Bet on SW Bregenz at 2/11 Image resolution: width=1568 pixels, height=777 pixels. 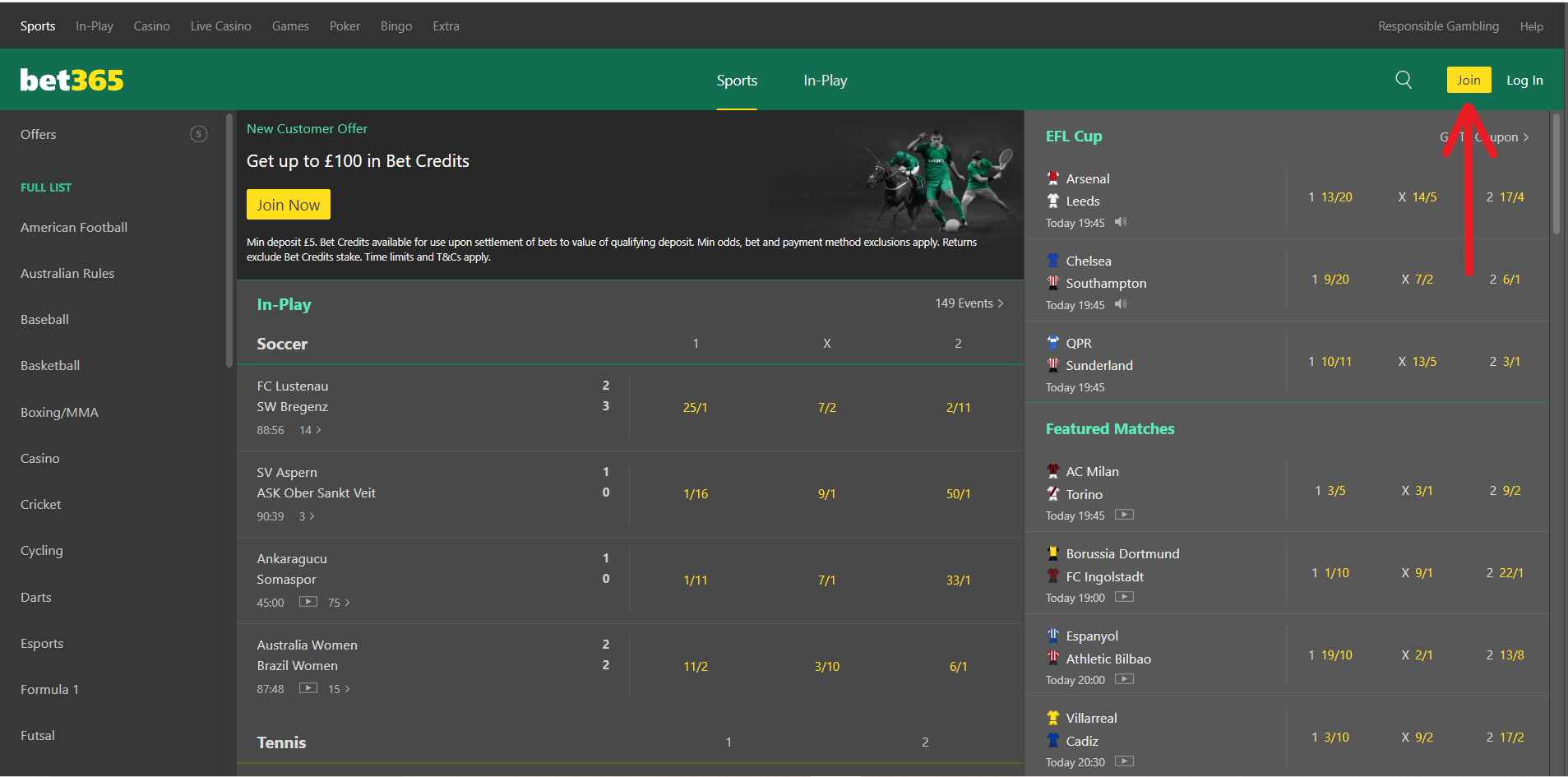point(959,408)
